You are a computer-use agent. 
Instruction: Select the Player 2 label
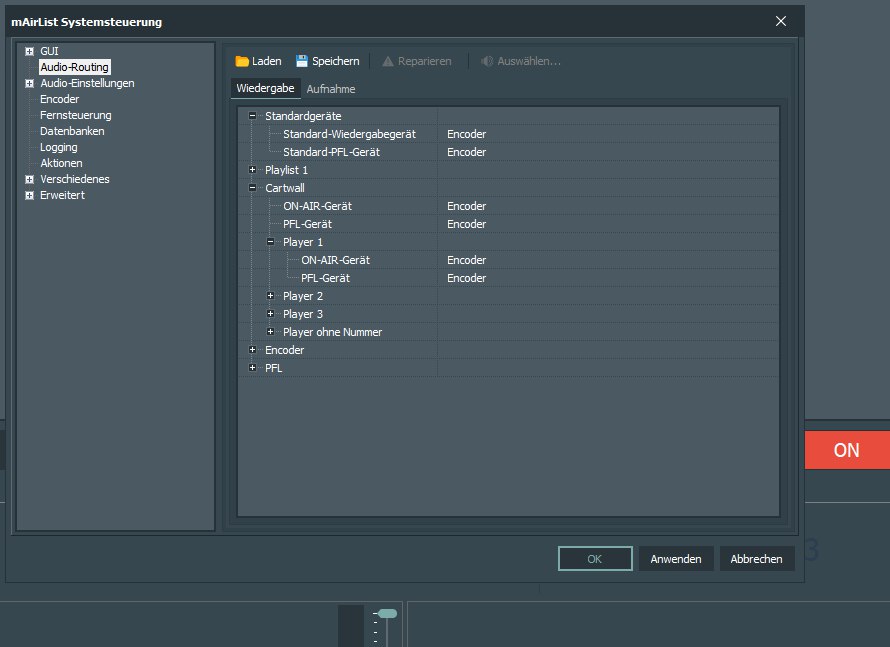[x=303, y=296]
